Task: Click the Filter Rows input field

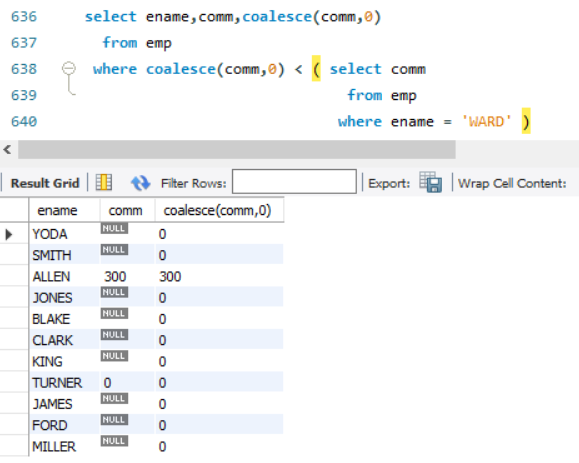Action: (294, 181)
